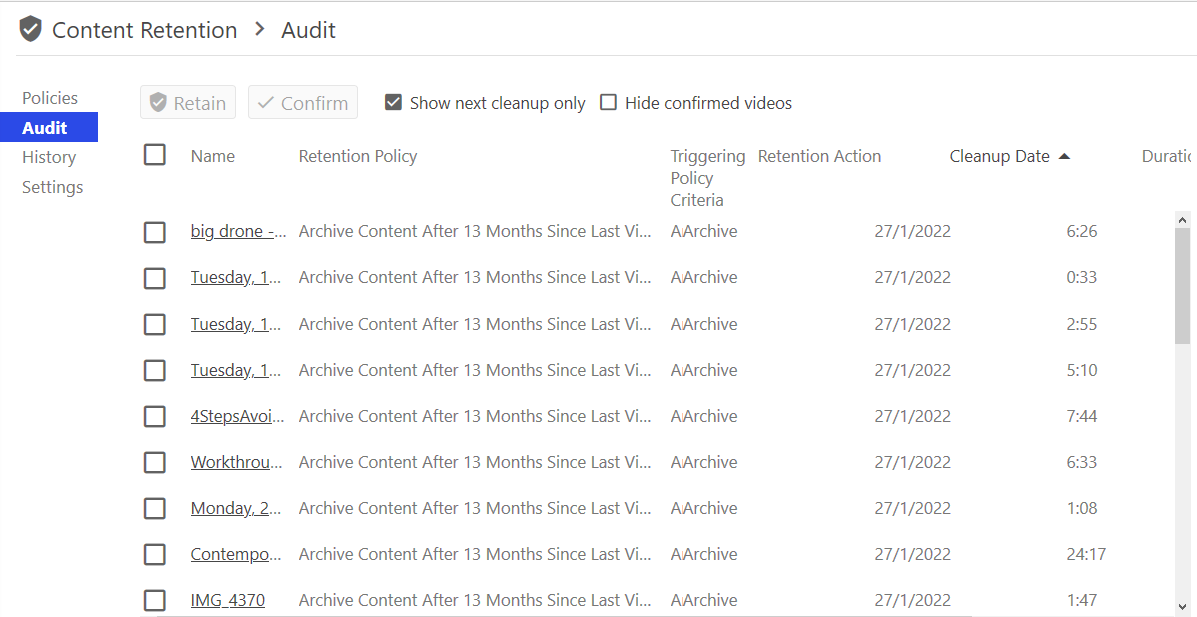Sort by Retention Policy column header
This screenshot has height=617, width=1197.
[358, 156]
